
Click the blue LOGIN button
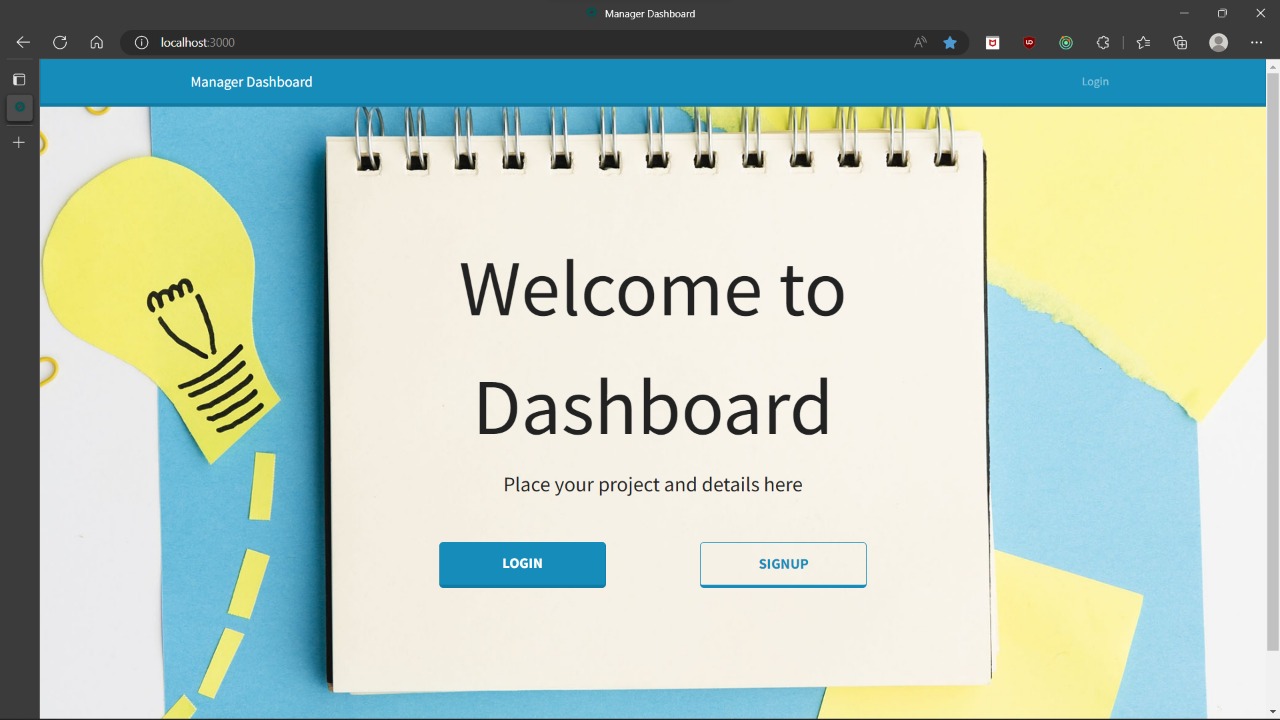522,564
